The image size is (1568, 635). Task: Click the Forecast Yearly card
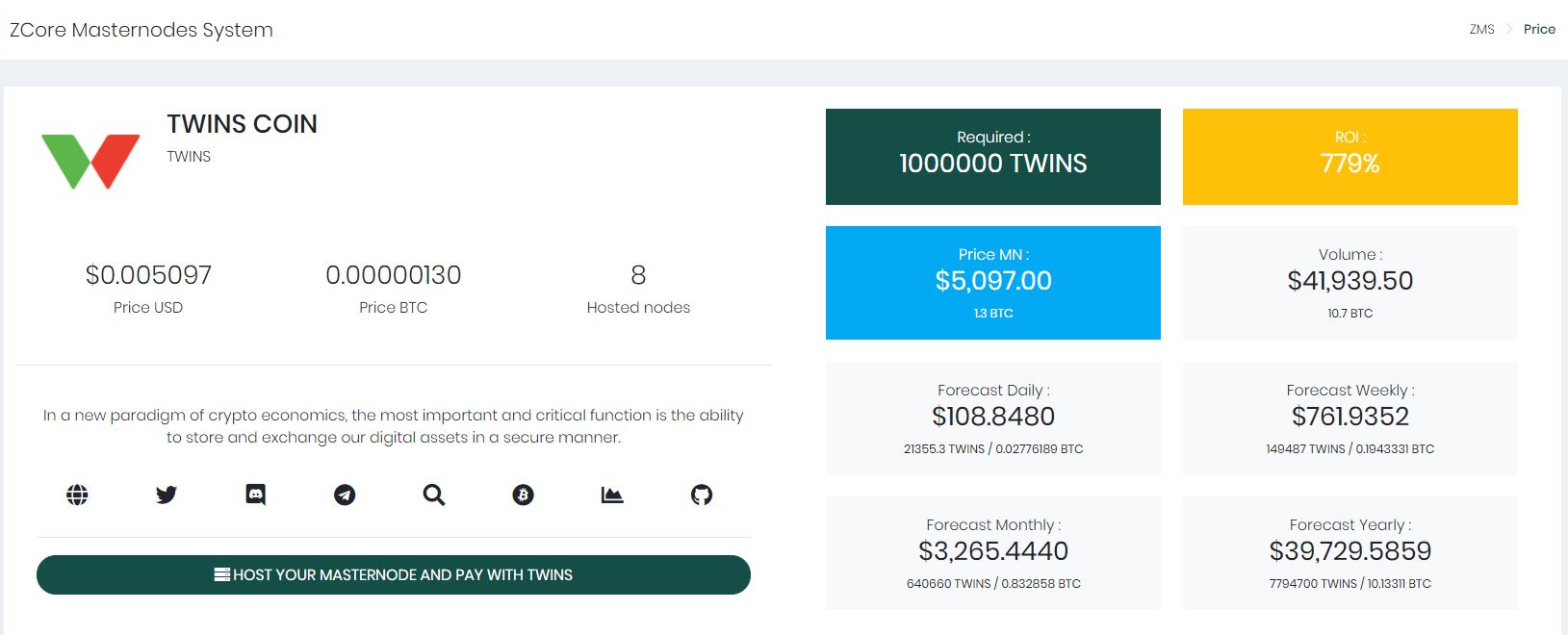(1350, 553)
